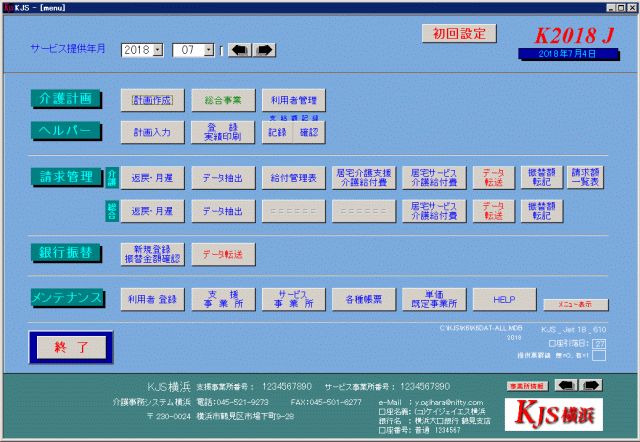
Task: Click the next month right arrow
Action: [x=264, y=49]
